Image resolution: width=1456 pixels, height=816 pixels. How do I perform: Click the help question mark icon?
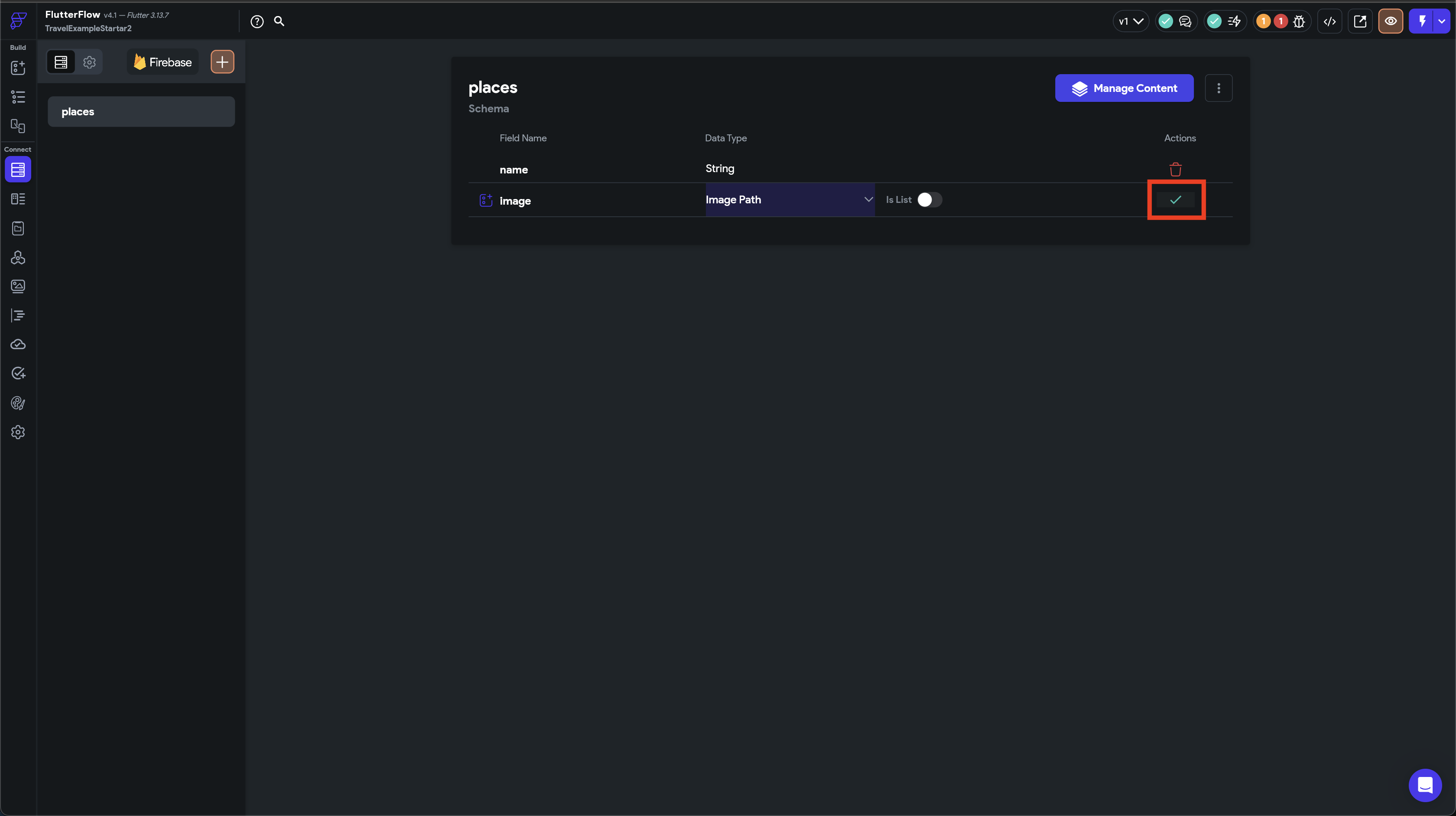(x=257, y=22)
